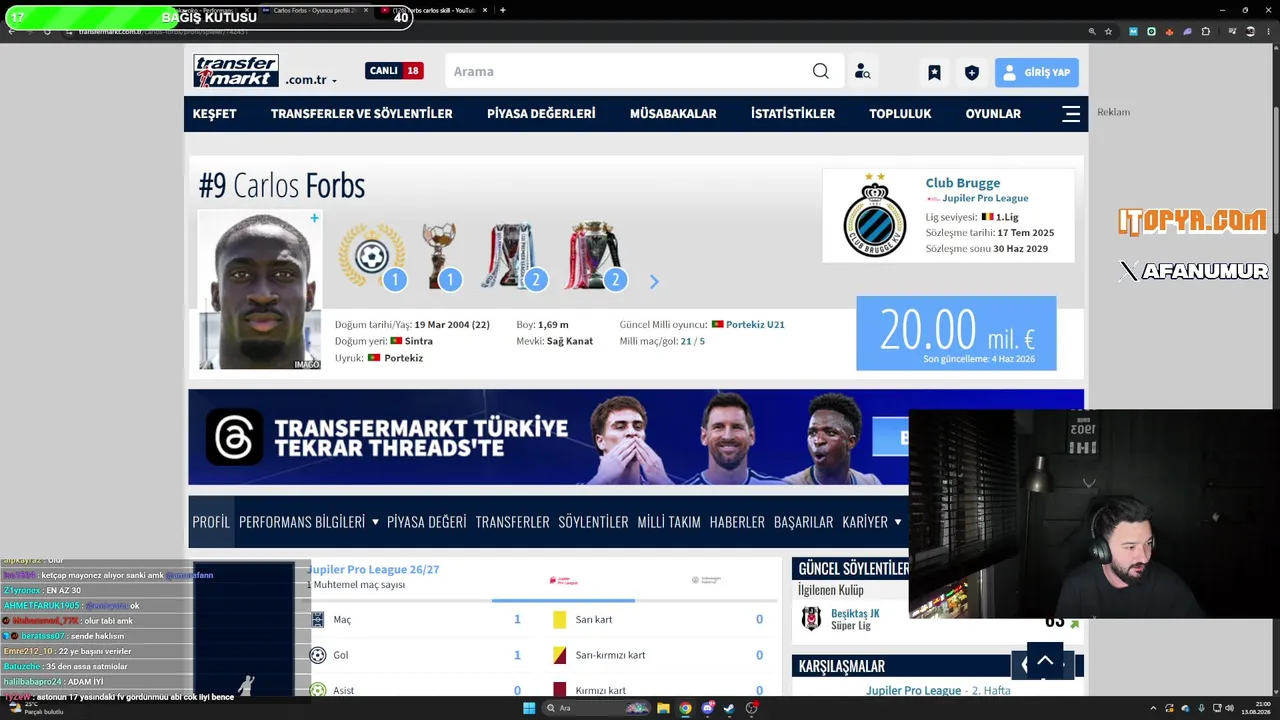Open the Piyasa Değerleri menu
The width and height of the screenshot is (1280, 720).
point(541,114)
